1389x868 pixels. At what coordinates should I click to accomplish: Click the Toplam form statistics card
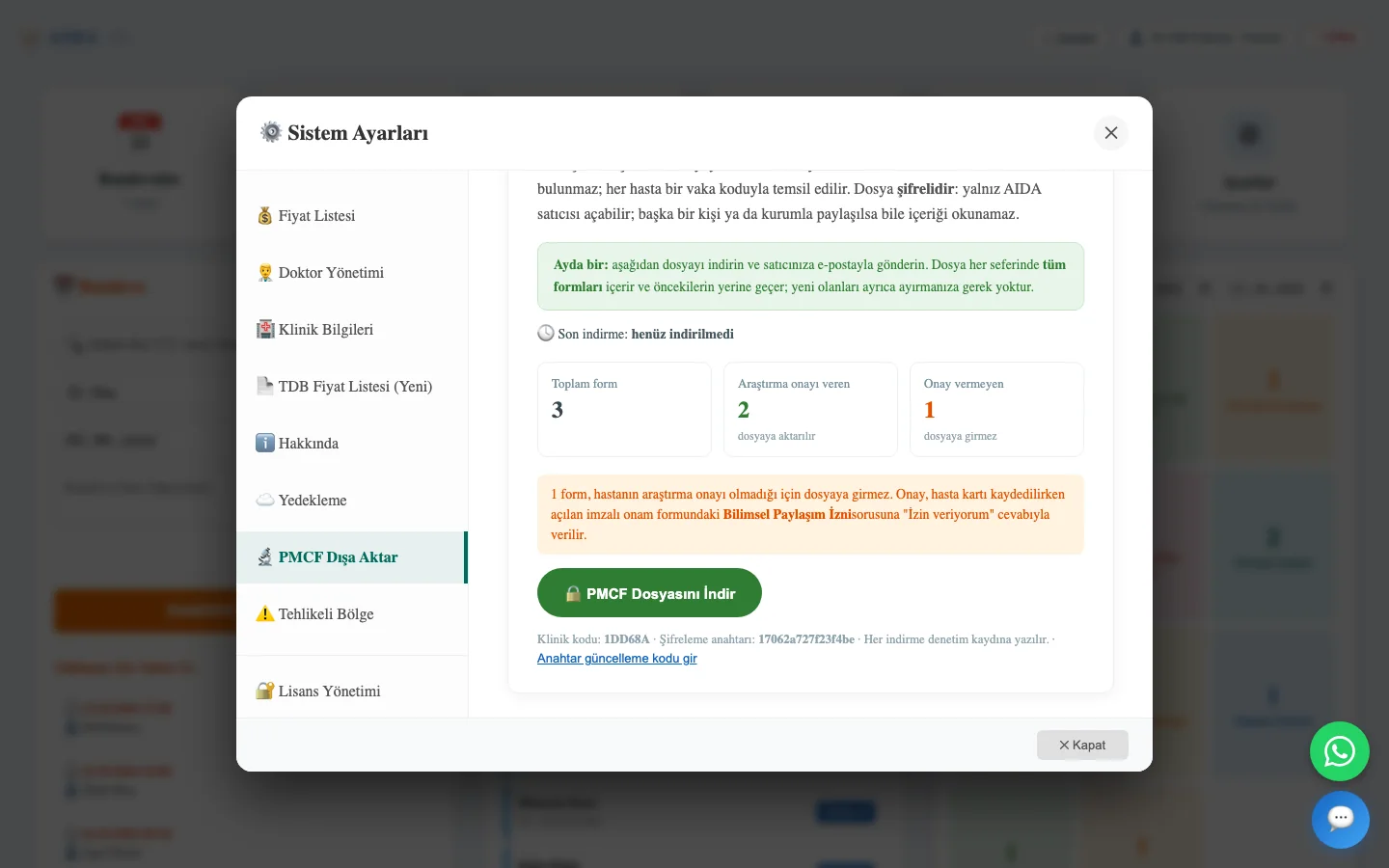point(624,409)
